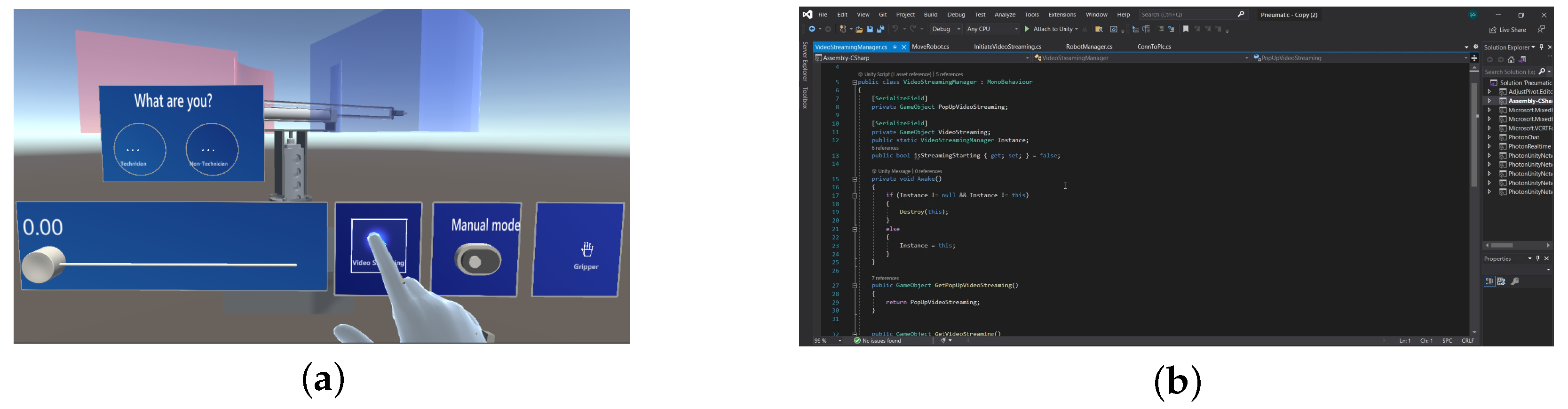The height and width of the screenshot is (409, 1568).
Task: Expand the PhotonChat project node
Action: pyautogui.click(x=1489, y=138)
